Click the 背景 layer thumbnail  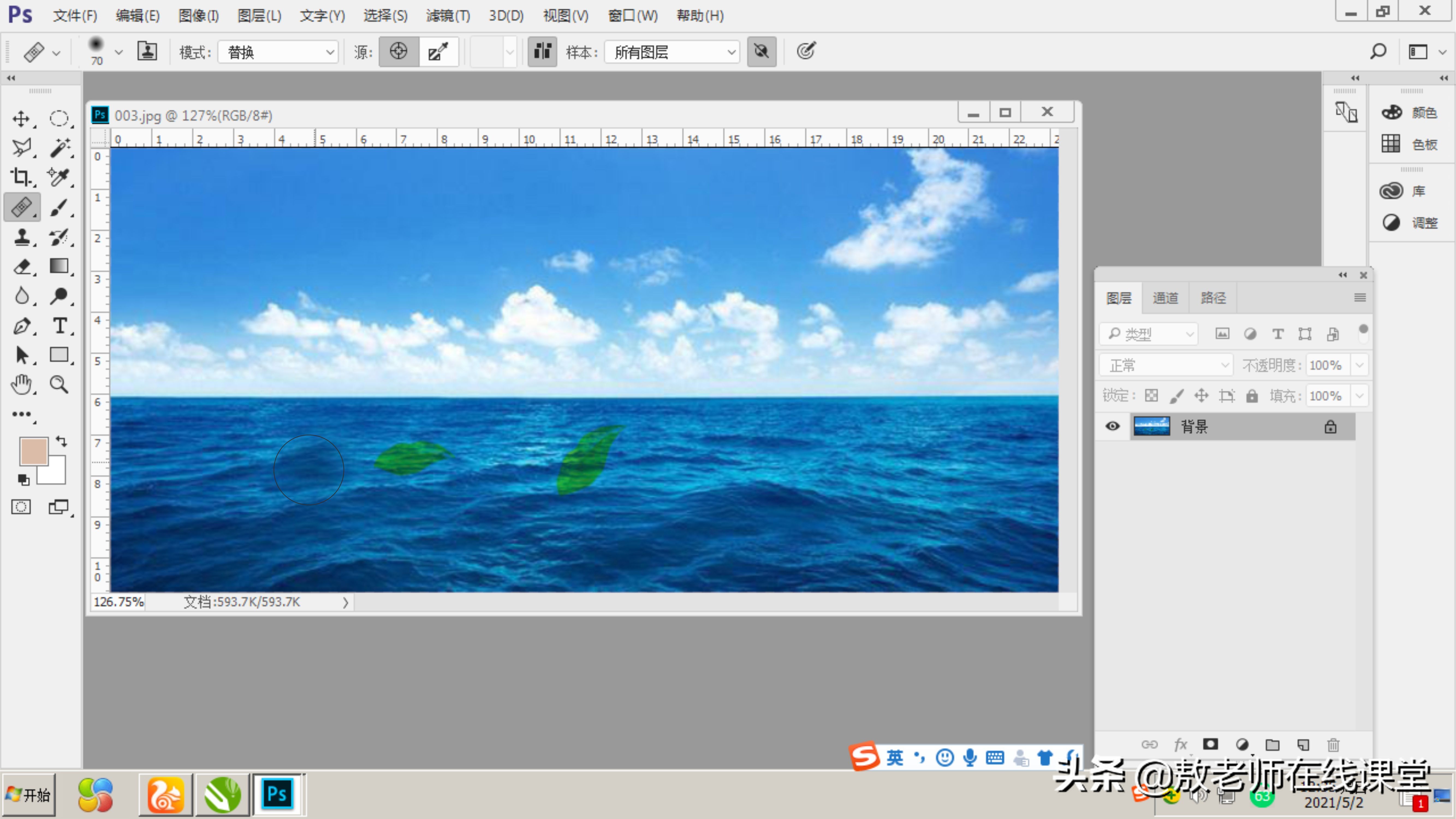(x=1151, y=426)
